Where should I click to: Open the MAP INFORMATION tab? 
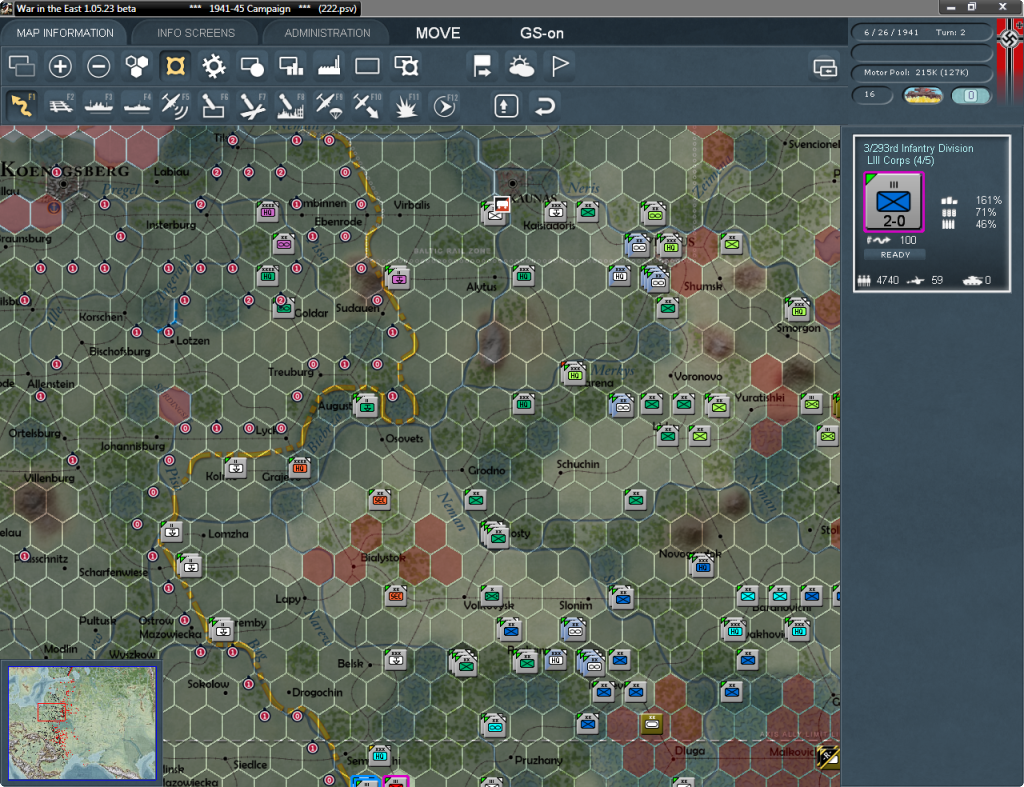pyautogui.click(x=65, y=33)
